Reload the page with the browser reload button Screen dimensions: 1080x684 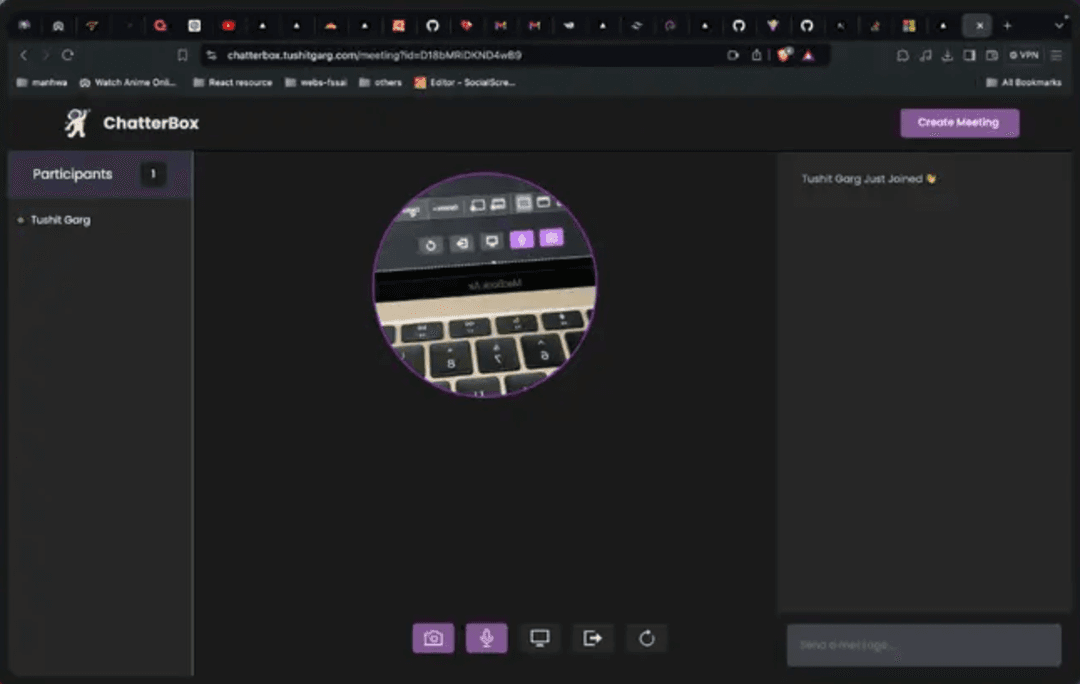point(68,55)
